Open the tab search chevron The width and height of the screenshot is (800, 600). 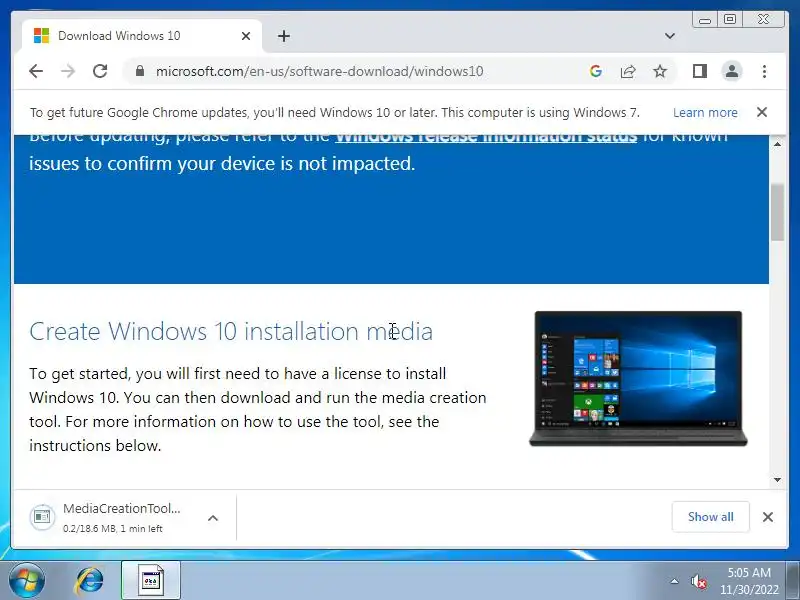(x=670, y=36)
